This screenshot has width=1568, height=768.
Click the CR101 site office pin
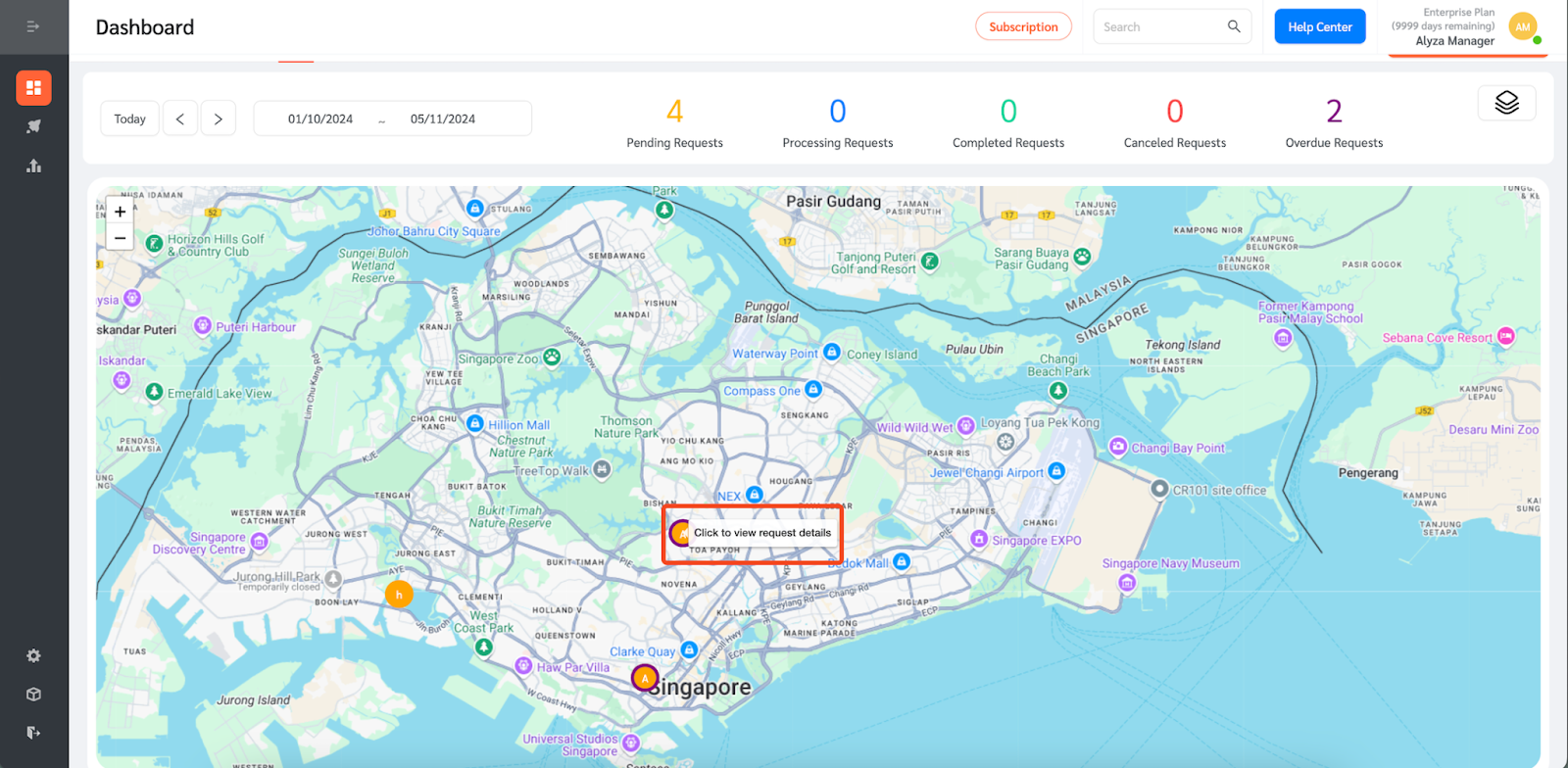click(x=1159, y=488)
